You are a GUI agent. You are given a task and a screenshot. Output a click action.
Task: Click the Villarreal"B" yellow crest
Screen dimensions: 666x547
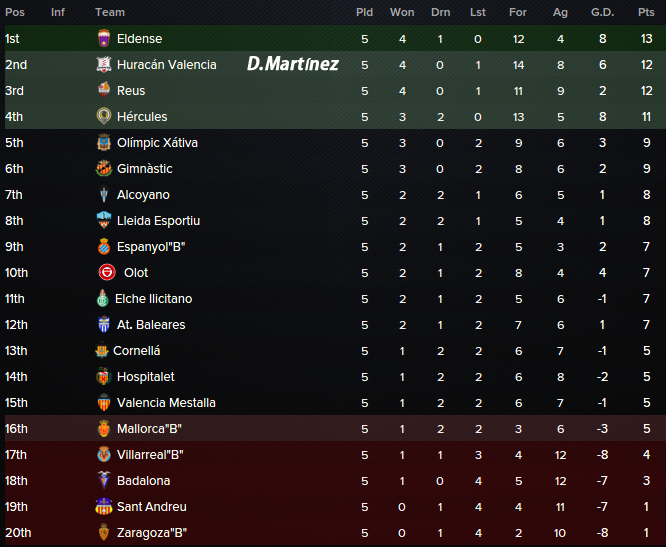[104, 454]
